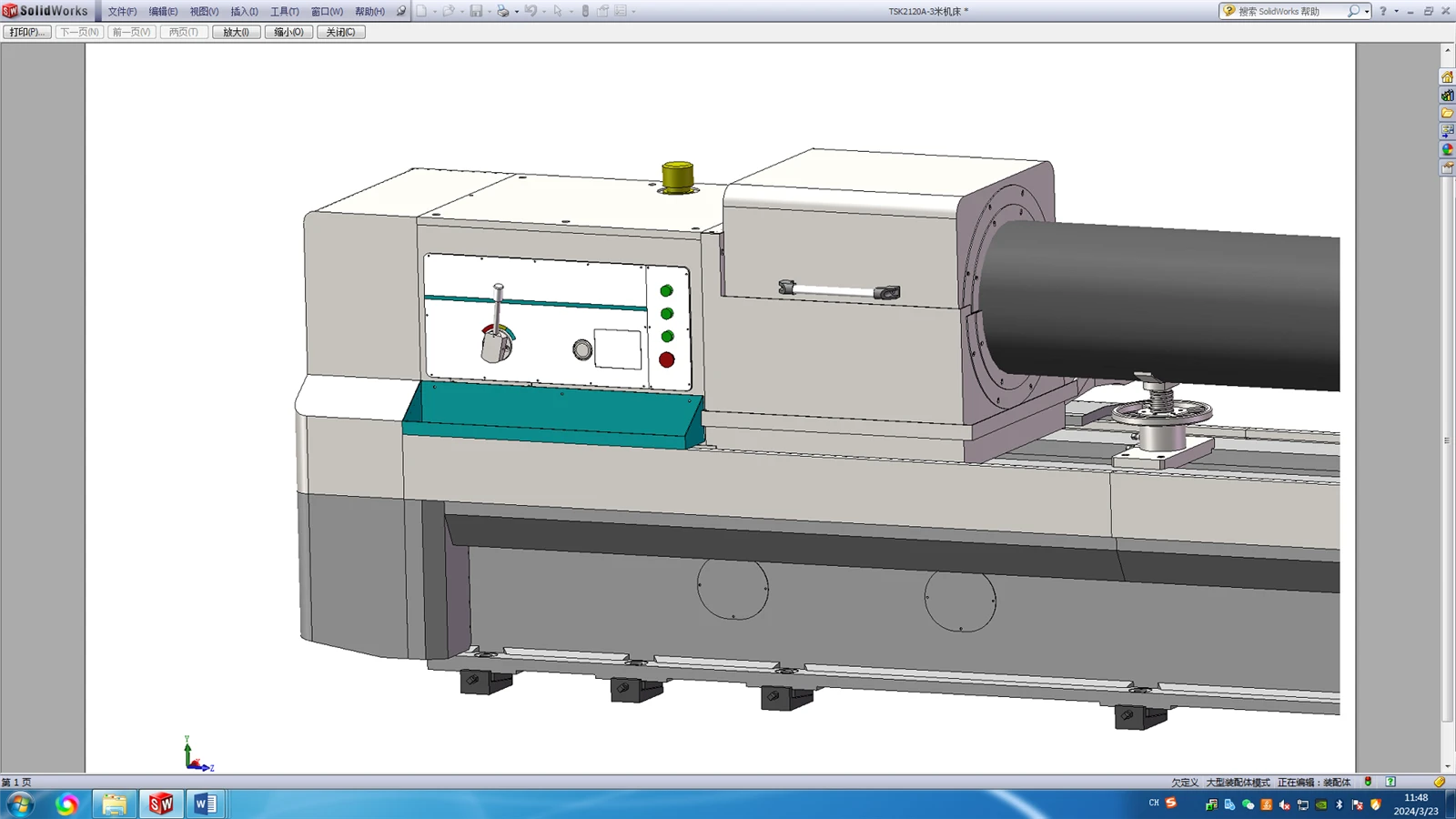Open the SolidWorks Resources home tab

pos(1447,77)
